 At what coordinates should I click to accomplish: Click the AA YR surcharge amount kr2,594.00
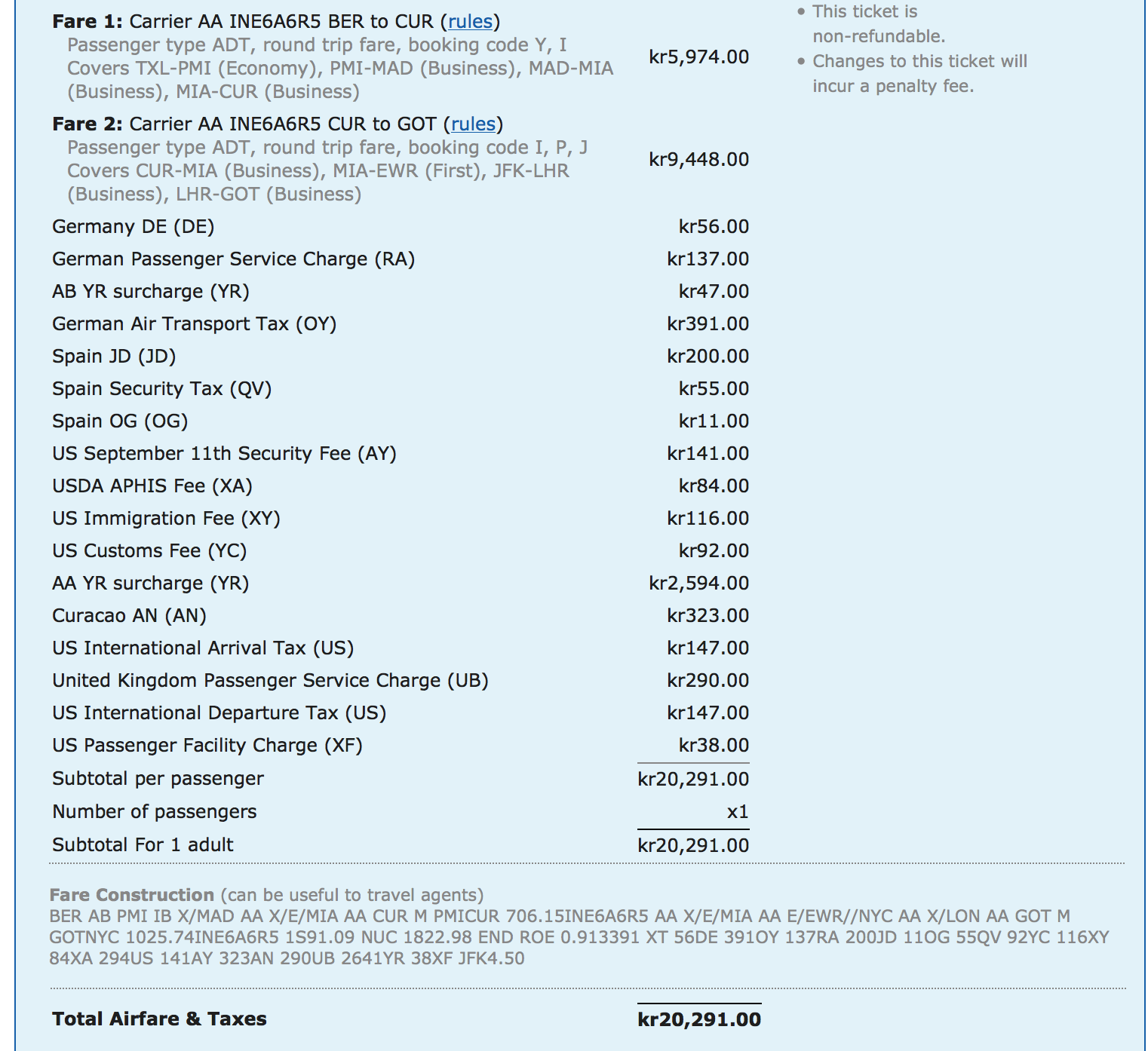pos(698,584)
